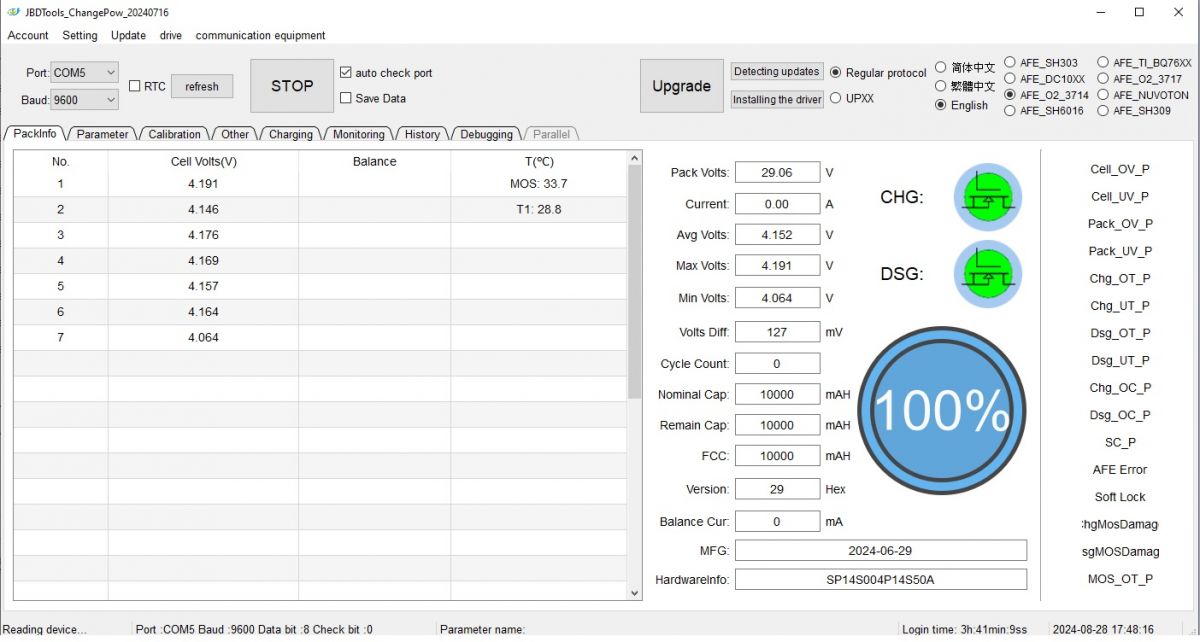Choose the AFE_SH309 chip option
This screenshot has width=1200, height=642.
click(1103, 111)
